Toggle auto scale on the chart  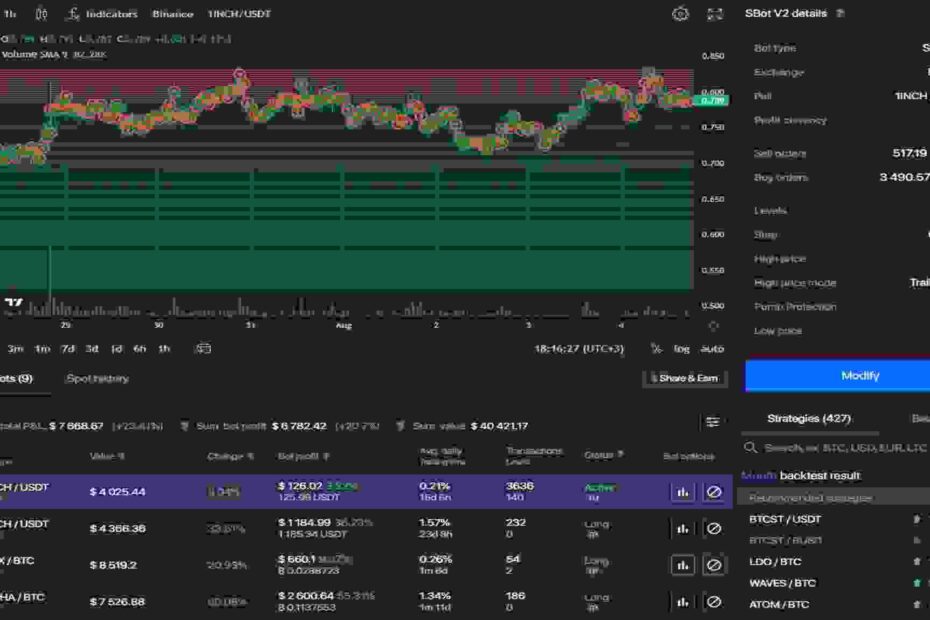tap(712, 349)
